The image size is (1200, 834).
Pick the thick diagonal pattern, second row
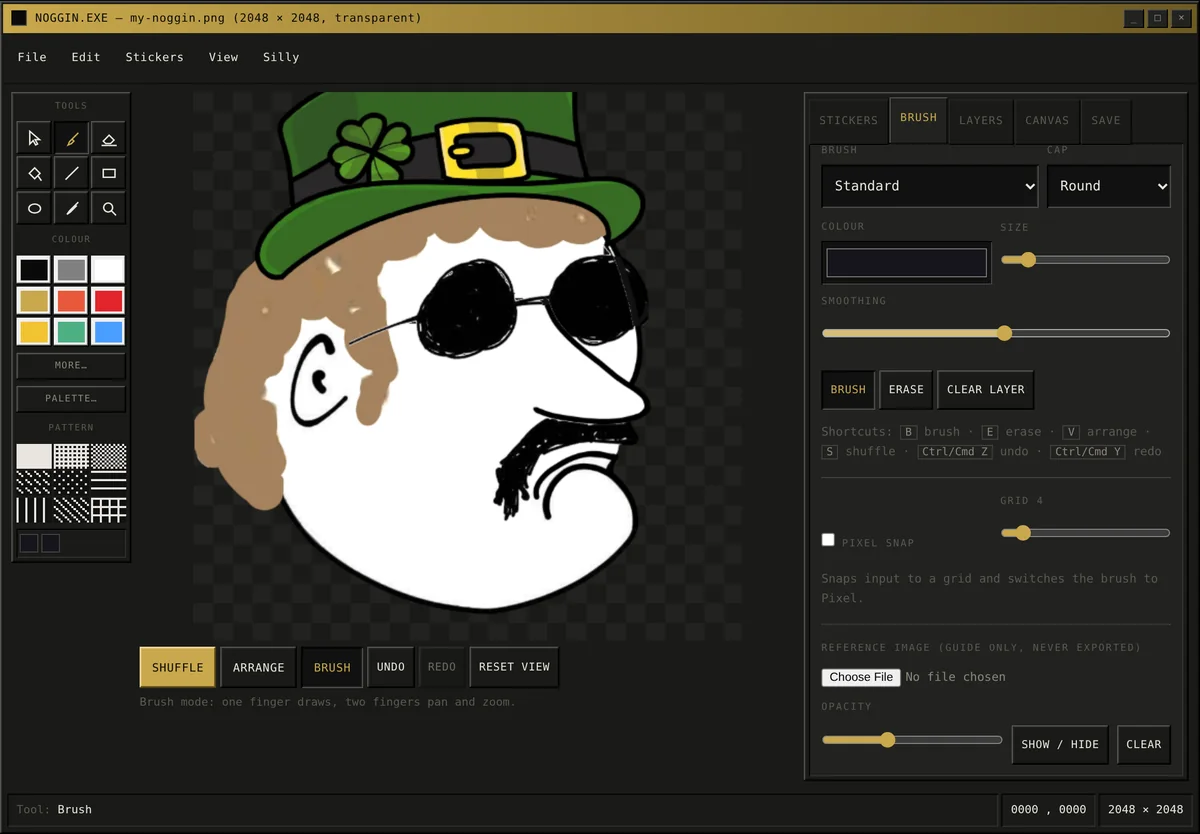34,483
